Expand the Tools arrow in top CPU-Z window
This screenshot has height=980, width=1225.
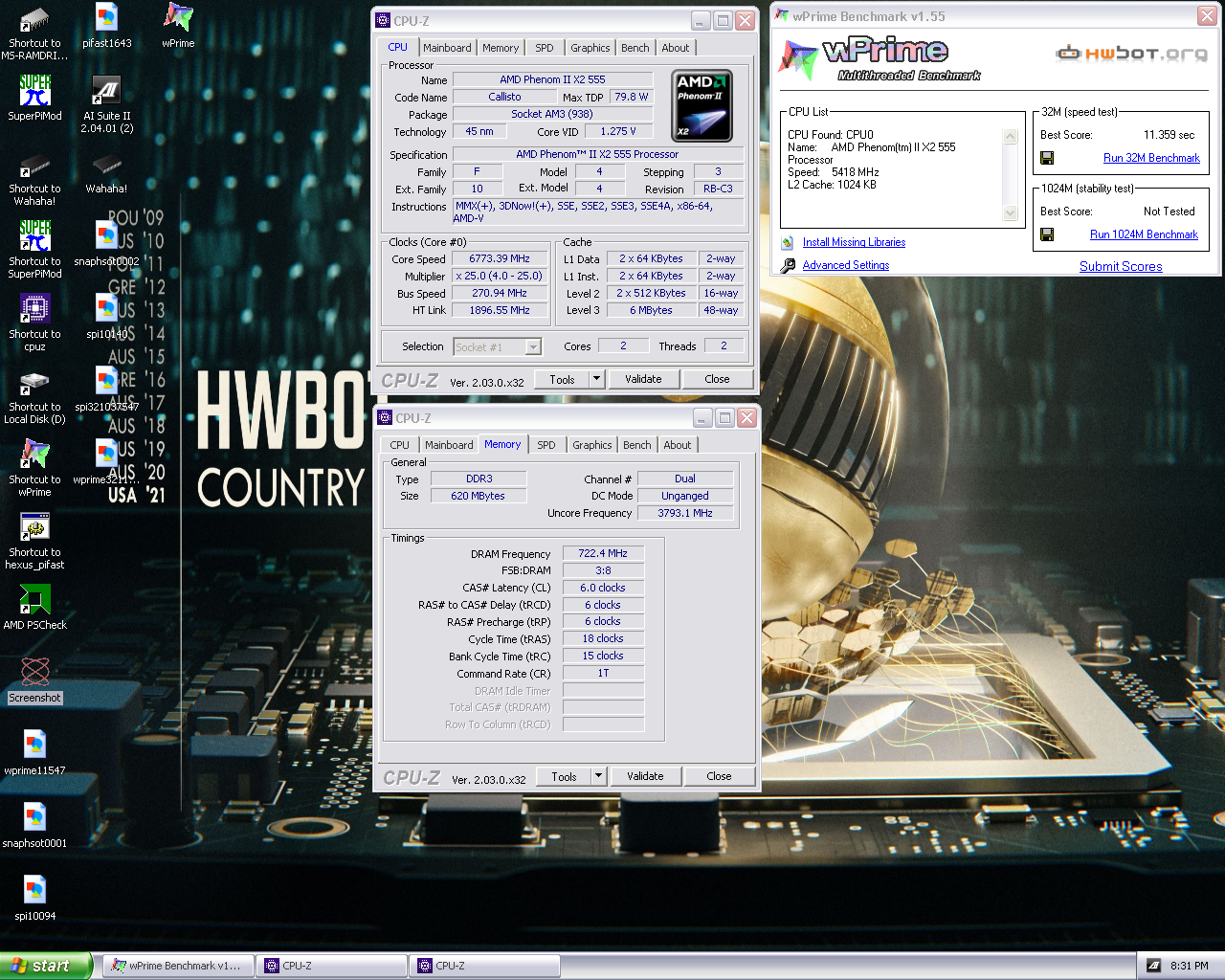596,379
